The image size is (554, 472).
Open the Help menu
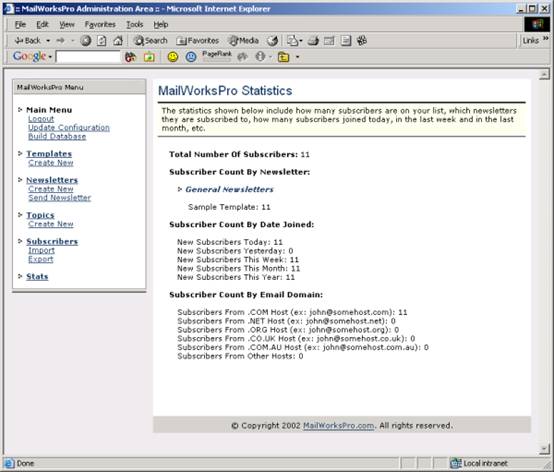161,24
